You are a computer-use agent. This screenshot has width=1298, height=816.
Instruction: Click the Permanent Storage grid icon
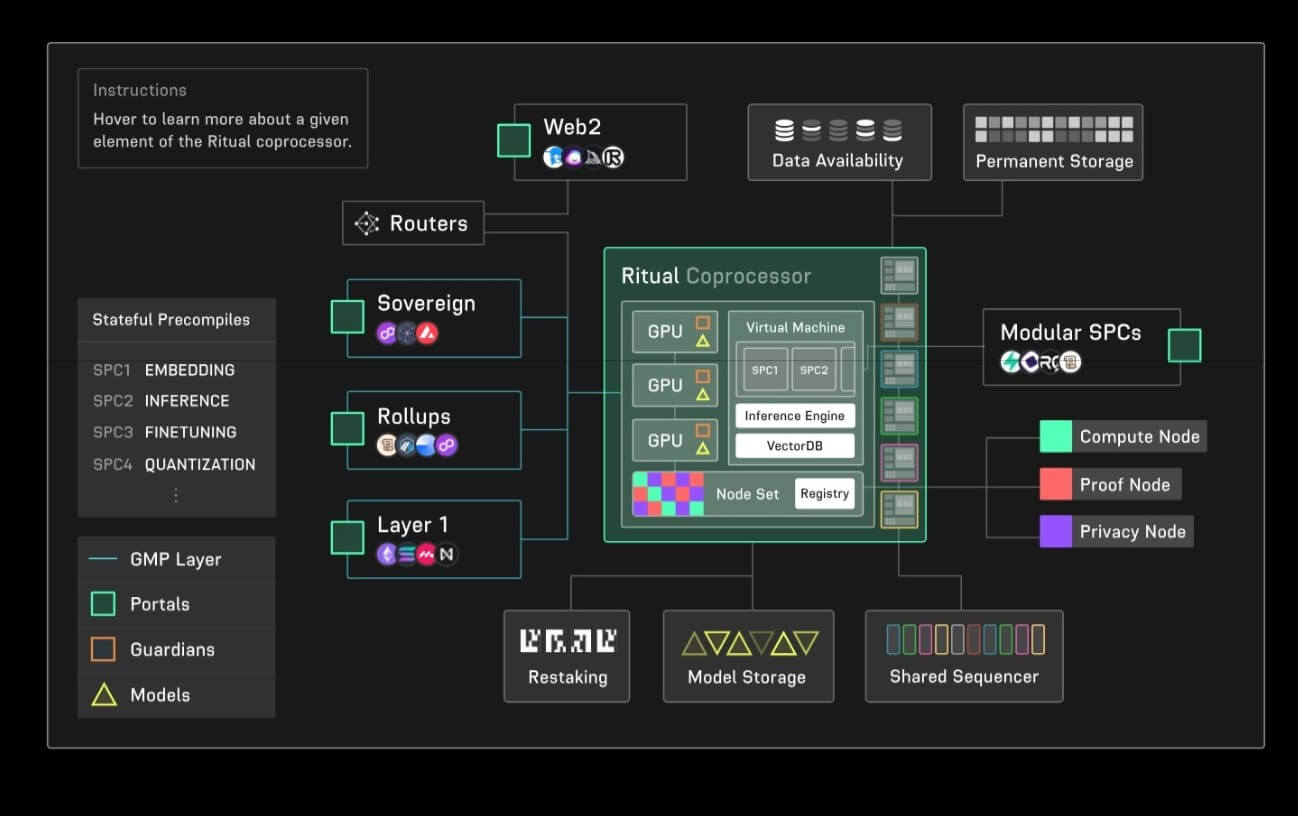[x=1054, y=129]
